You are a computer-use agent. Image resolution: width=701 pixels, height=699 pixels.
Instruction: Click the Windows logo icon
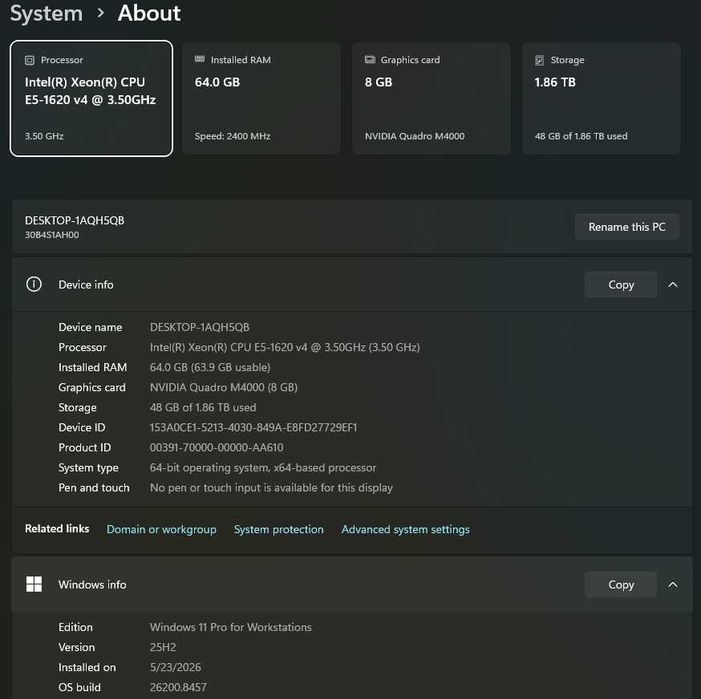coord(34,584)
